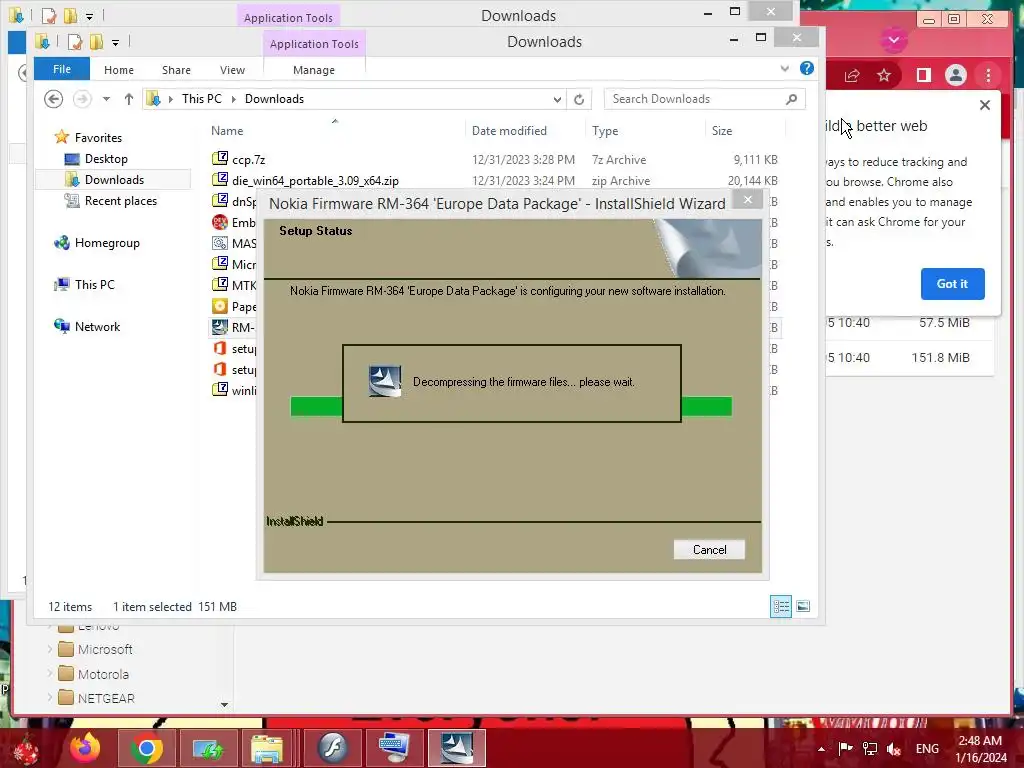Click Chrome share page icon

point(852,75)
